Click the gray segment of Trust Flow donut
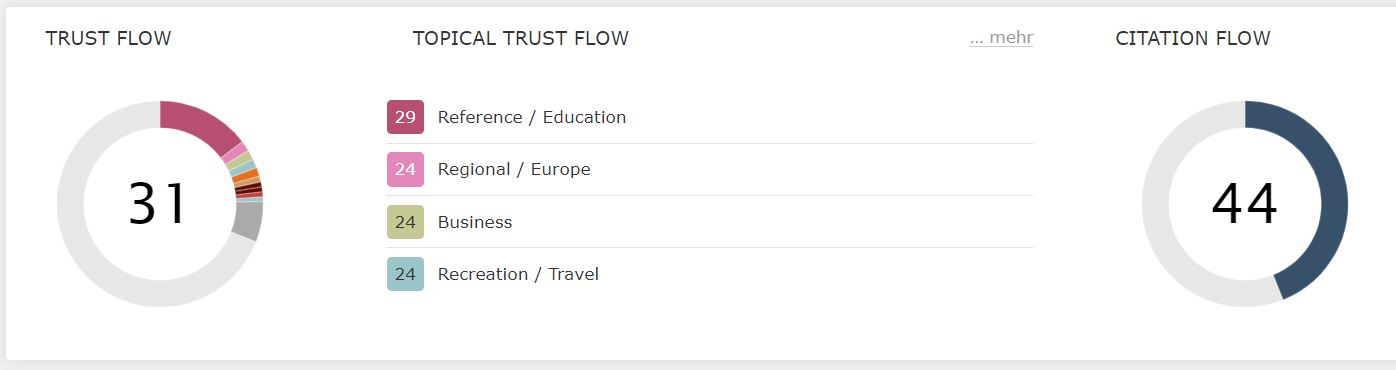Viewport: 1396px width, 370px height. tap(246, 221)
